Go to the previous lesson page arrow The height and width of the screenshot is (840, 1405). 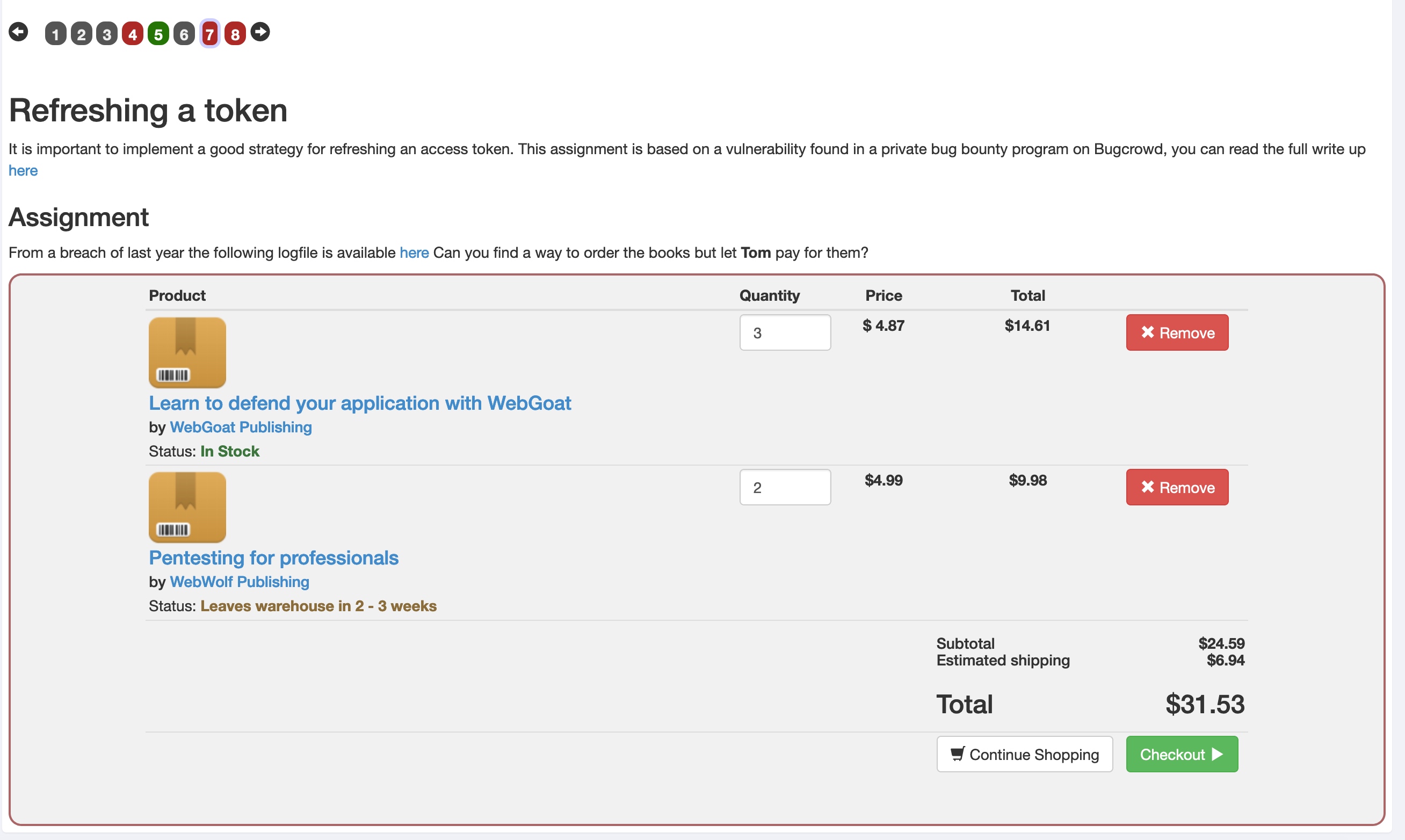coord(18,32)
